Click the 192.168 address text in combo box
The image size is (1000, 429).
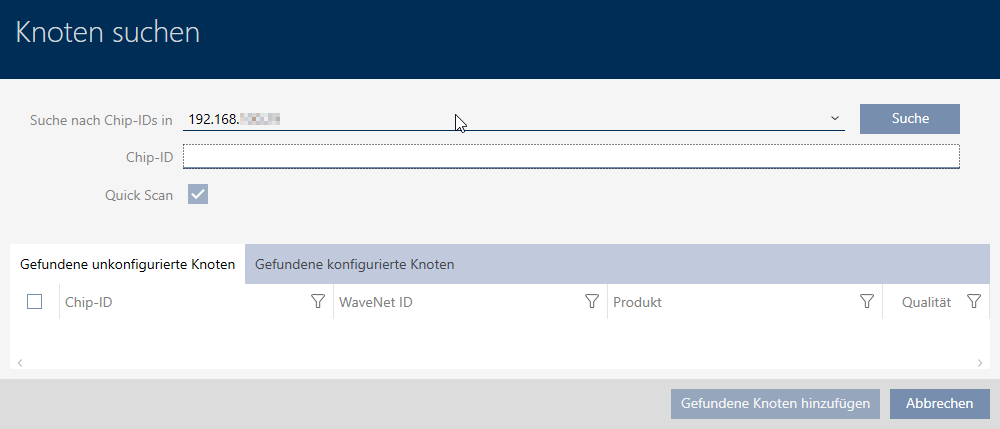tap(234, 119)
